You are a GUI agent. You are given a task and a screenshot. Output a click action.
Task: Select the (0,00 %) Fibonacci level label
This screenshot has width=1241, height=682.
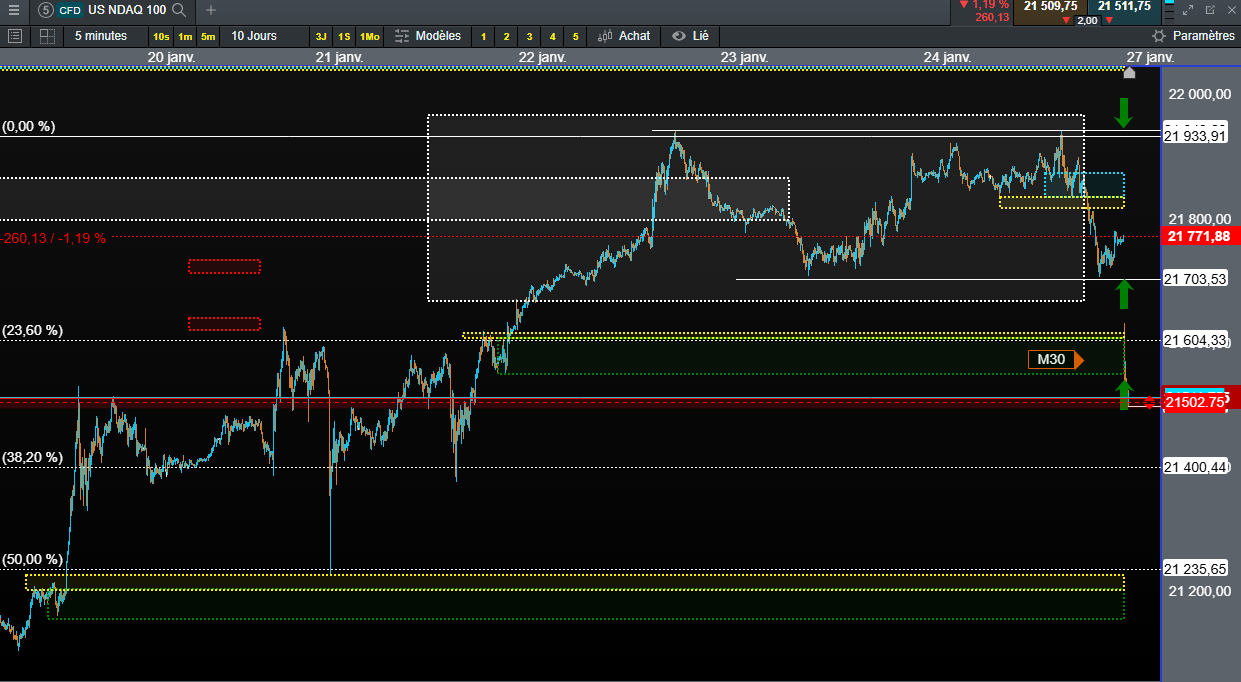click(29, 127)
